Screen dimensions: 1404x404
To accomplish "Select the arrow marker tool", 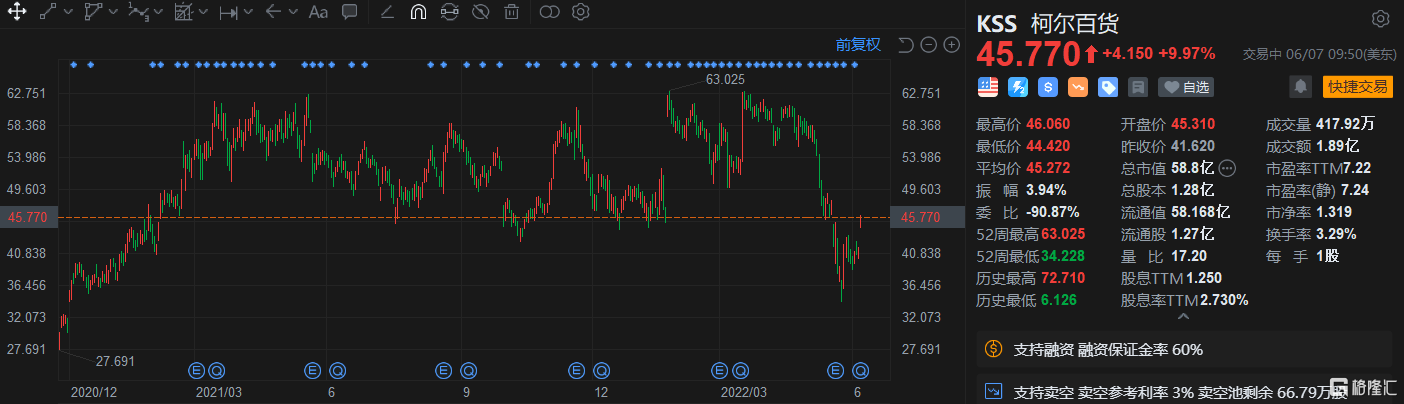I will click(274, 13).
